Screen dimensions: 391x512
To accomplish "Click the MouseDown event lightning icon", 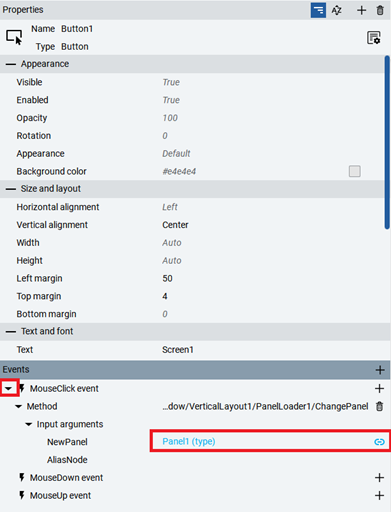I will point(22,477).
